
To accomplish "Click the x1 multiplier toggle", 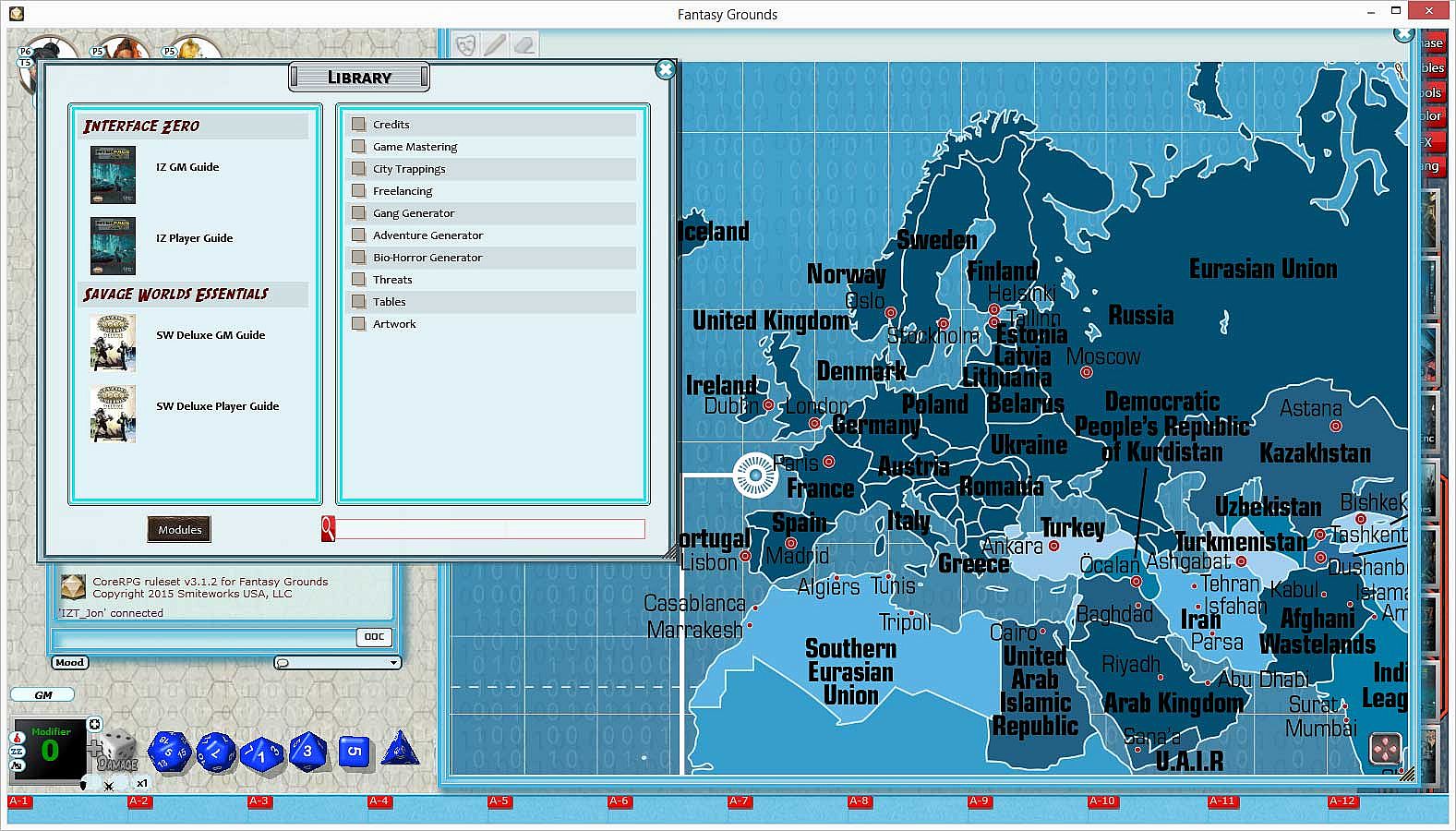I will pyautogui.click(x=141, y=783).
